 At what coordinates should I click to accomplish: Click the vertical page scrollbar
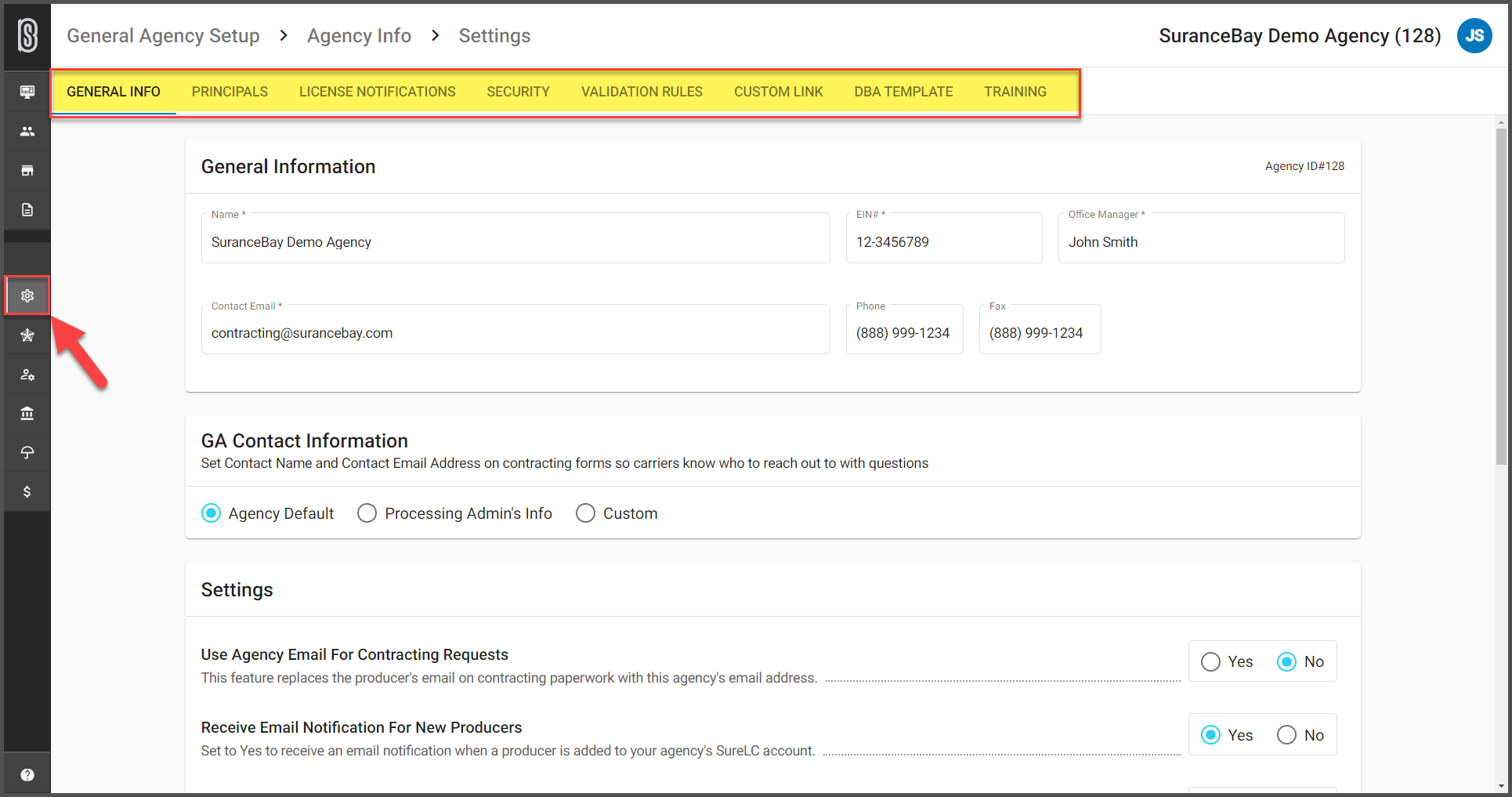[x=1501, y=296]
